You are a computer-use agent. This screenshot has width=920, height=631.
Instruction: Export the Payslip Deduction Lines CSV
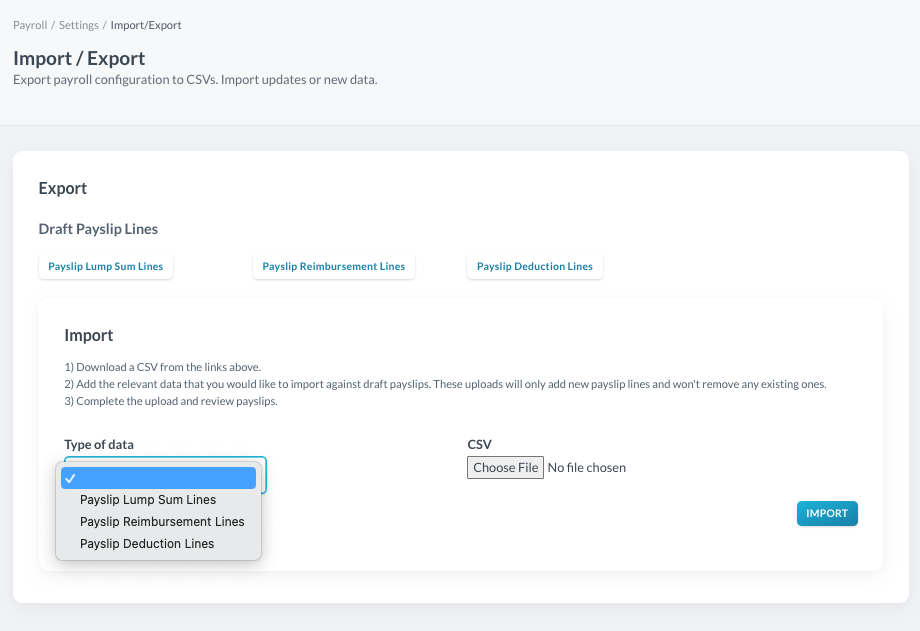535,267
